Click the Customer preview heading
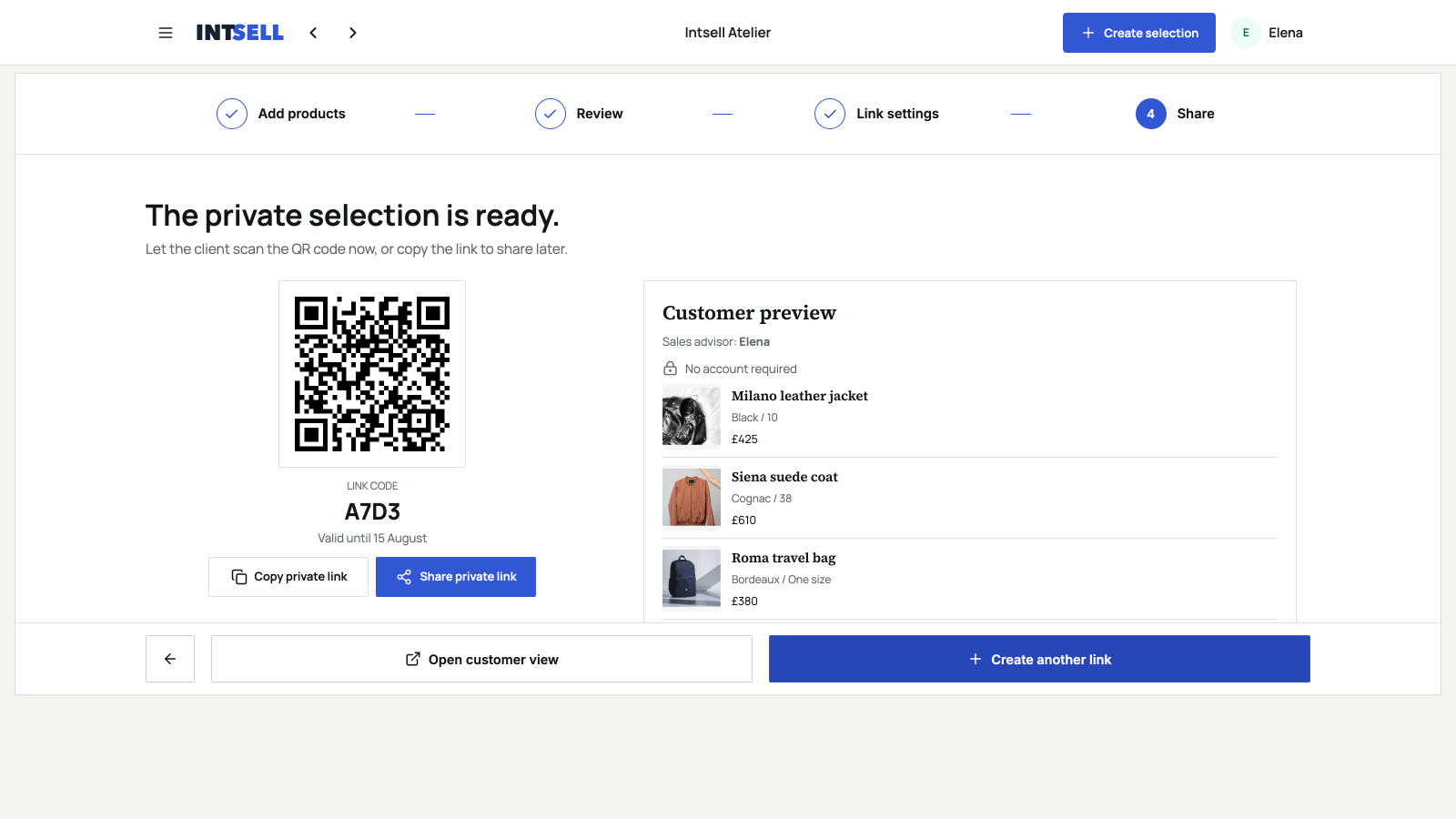The image size is (1456, 819). 749,313
